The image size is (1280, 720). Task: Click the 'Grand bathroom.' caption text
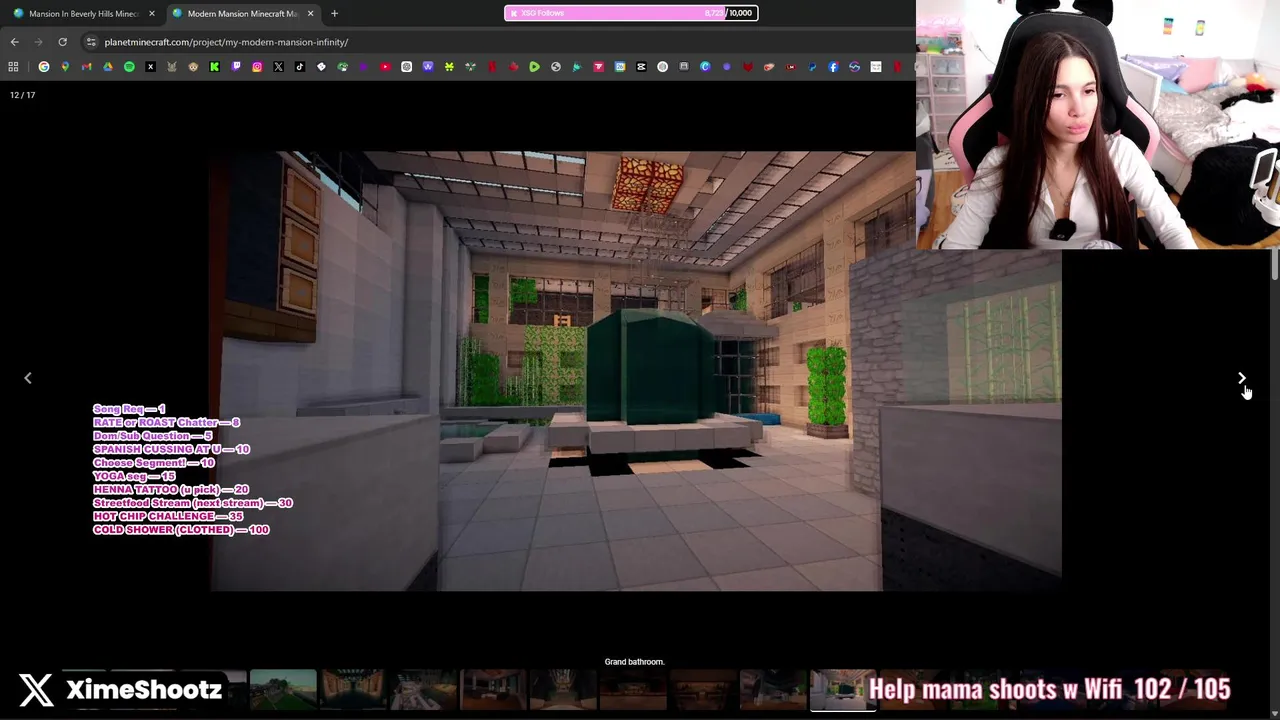(x=634, y=662)
